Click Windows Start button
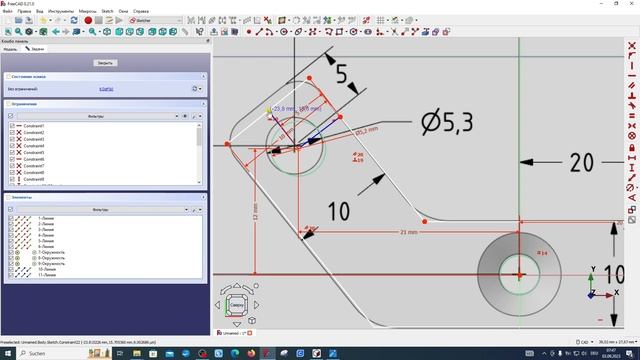The height and width of the screenshot is (360, 640). tap(7, 353)
